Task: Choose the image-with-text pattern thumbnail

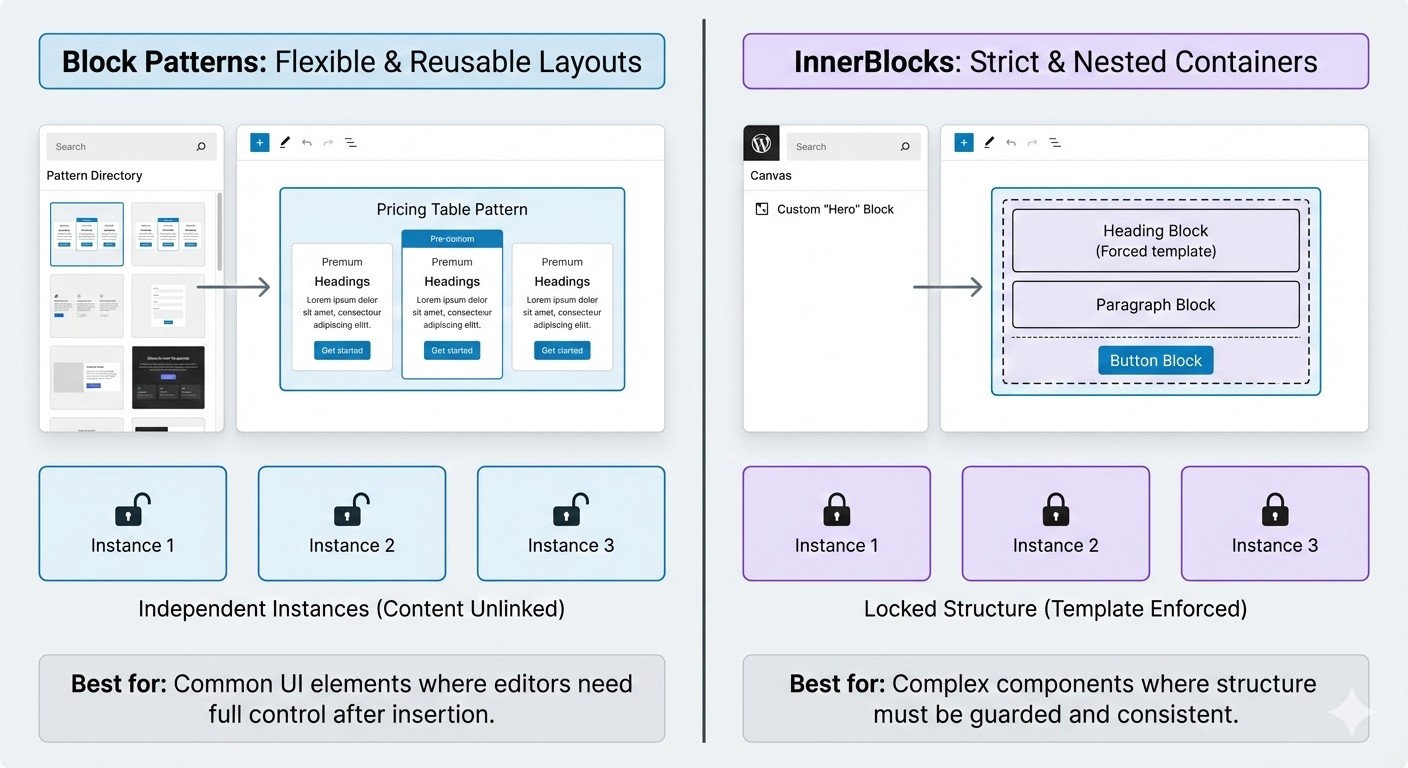Action: pyautogui.click(x=87, y=377)
